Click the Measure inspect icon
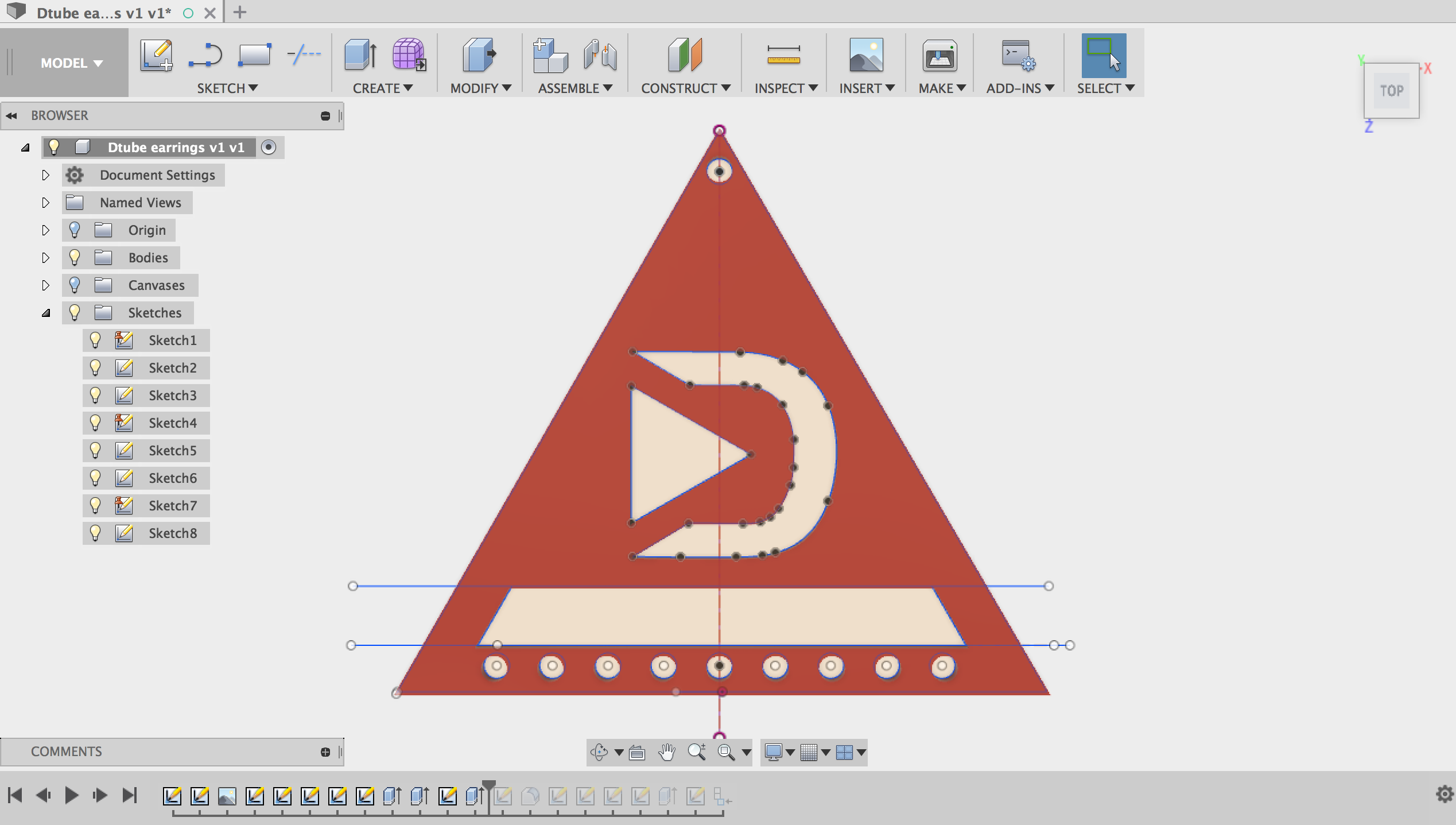This screenshot has width=1456, height=825. 784,55
